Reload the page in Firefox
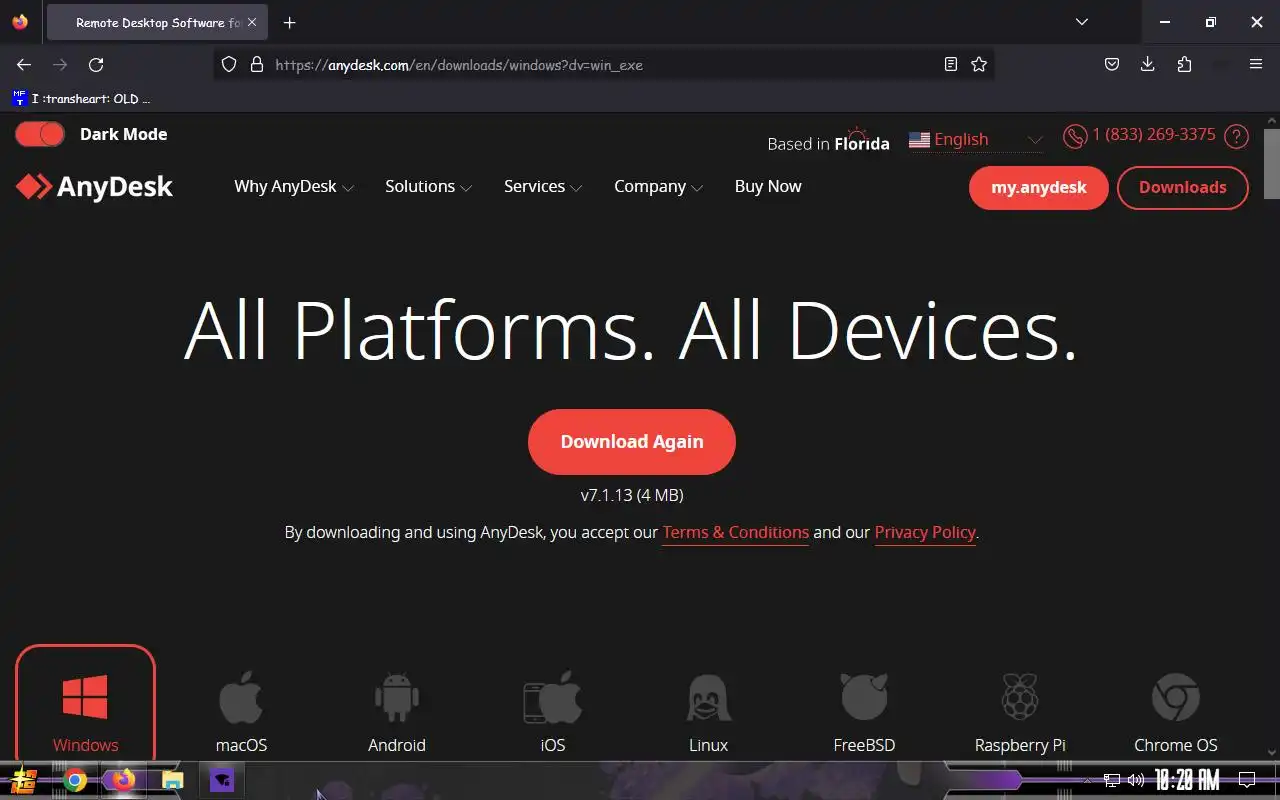The width and height of the screenshot is (1280, 800). click(x=96, y=64)
